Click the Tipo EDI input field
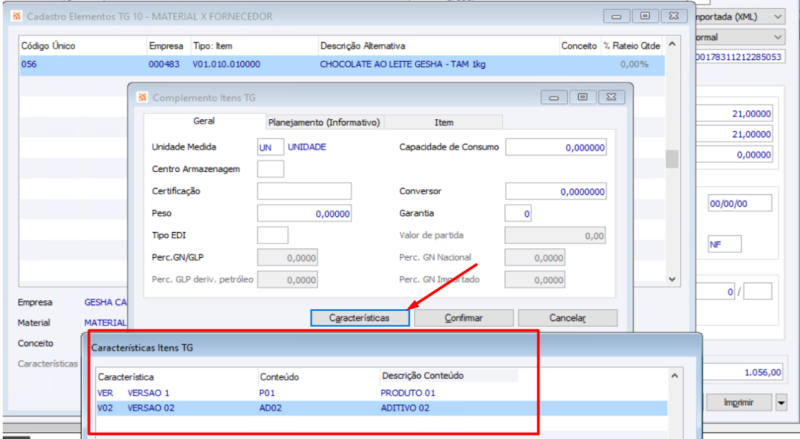Image resolution: width=800 pixels, height=439 pixels. point(272,235)
